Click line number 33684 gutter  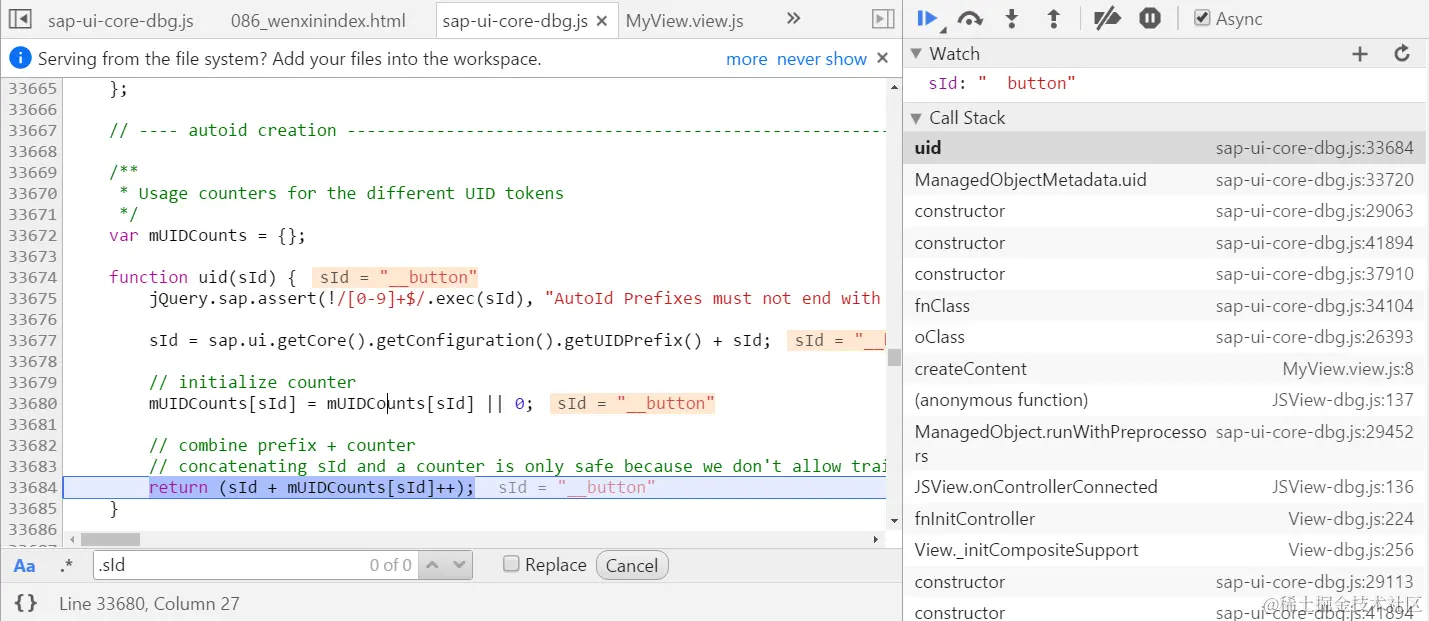(33, 487)
